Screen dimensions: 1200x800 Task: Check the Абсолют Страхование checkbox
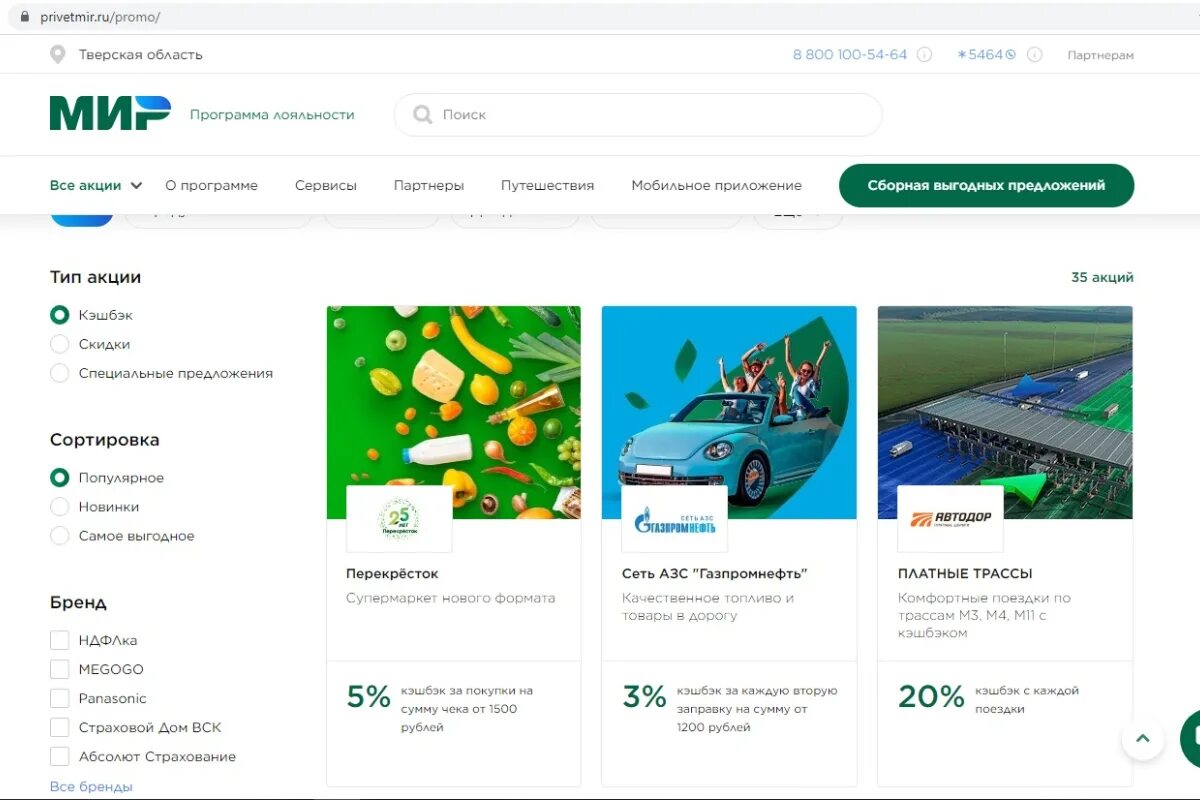(60, 756)
